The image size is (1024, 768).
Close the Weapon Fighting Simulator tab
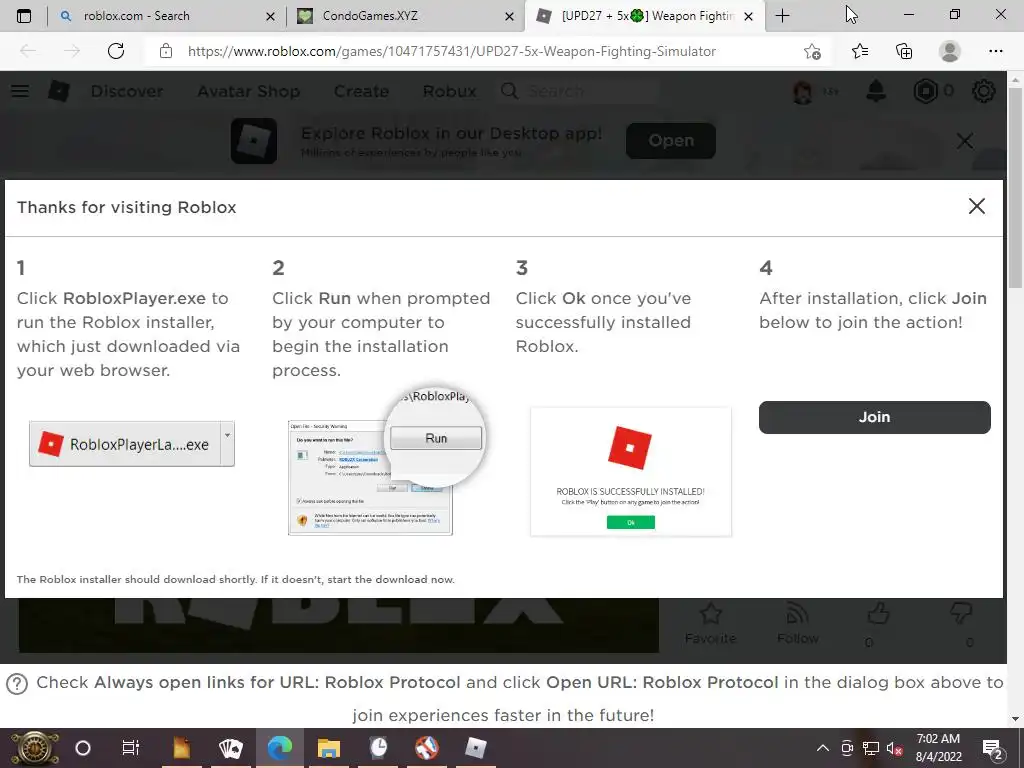[749, 17]
